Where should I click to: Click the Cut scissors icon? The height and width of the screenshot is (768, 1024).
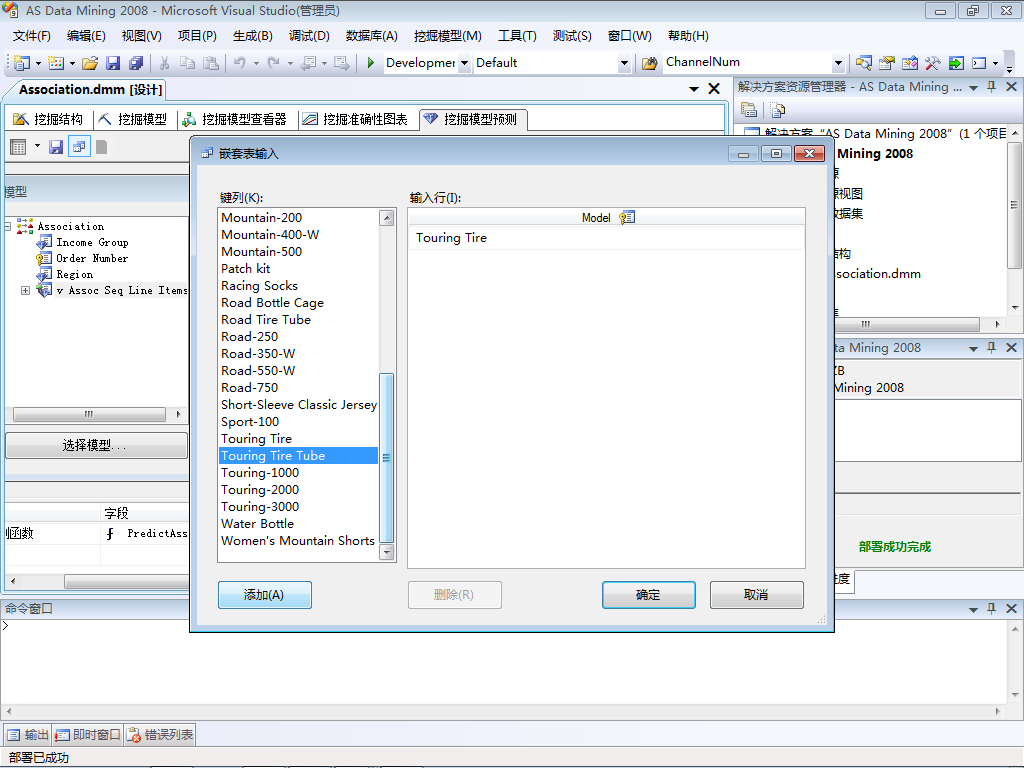(165, 63)
